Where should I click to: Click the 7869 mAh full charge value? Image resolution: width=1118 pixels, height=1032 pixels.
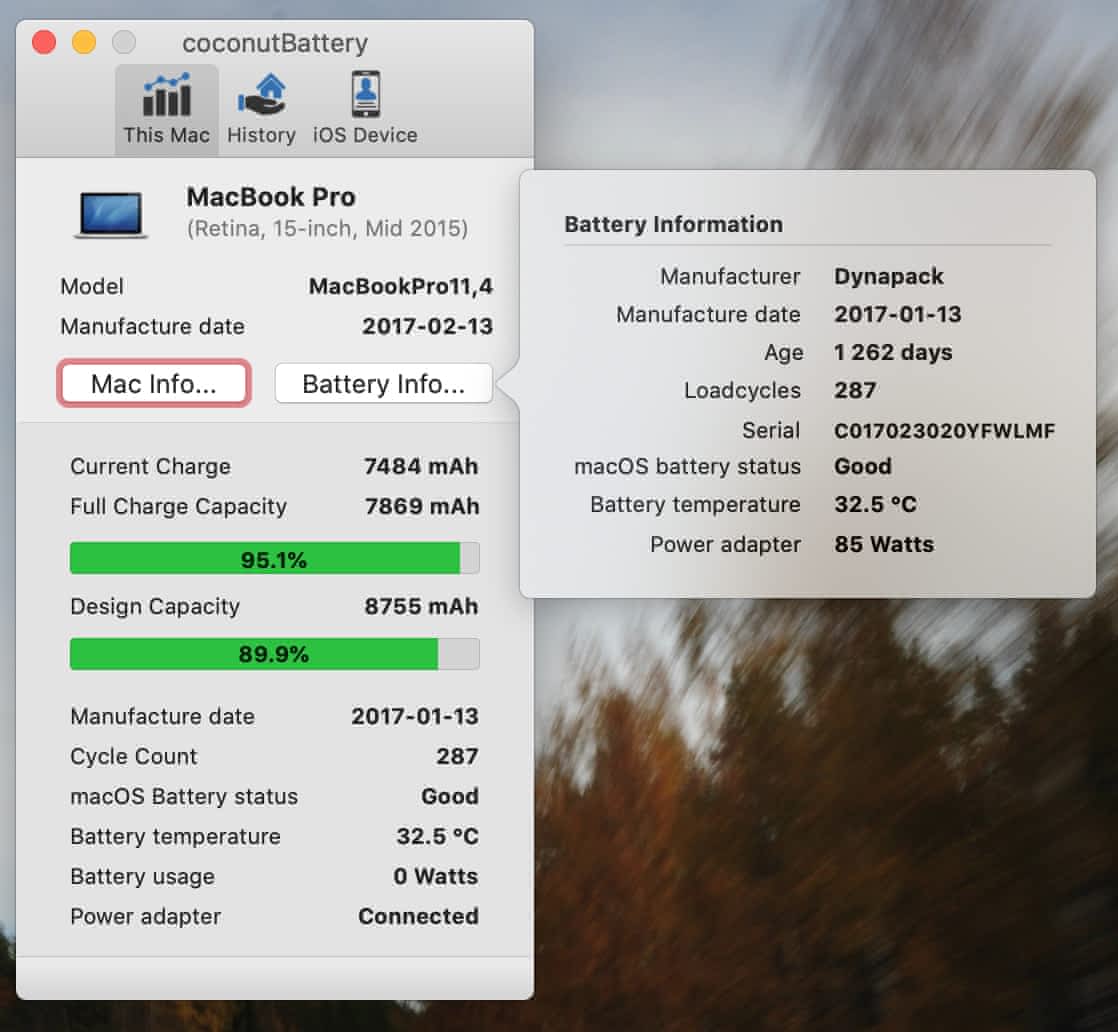[421, 506]
